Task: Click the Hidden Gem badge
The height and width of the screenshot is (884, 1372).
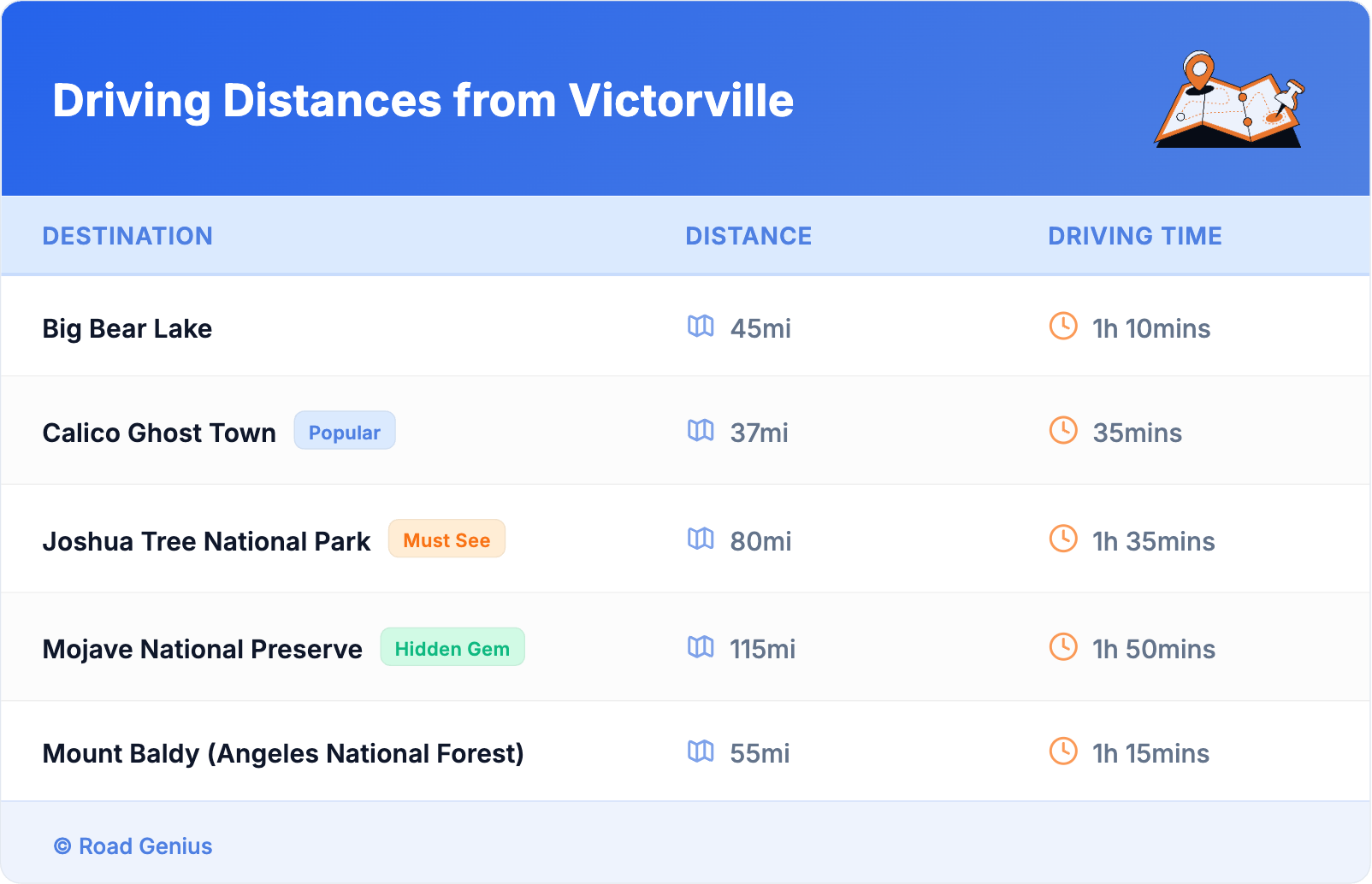Action: [x=452, y=648]
